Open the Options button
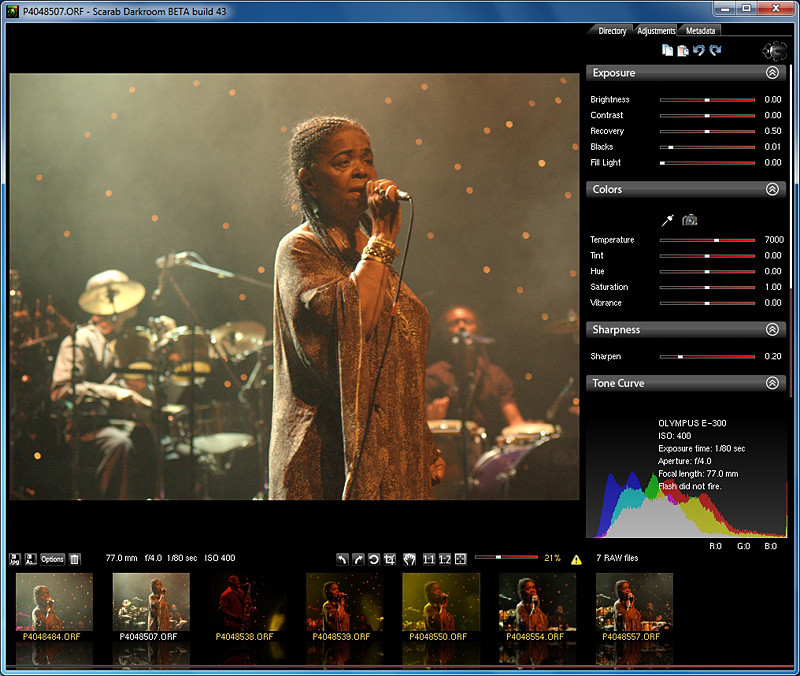The height and width of the screenshot is (676, 800). [52, 559]
